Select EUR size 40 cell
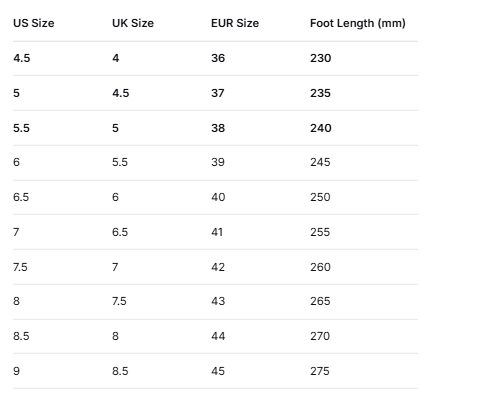This screenshot has height=394, width=499. click(218, 197)
